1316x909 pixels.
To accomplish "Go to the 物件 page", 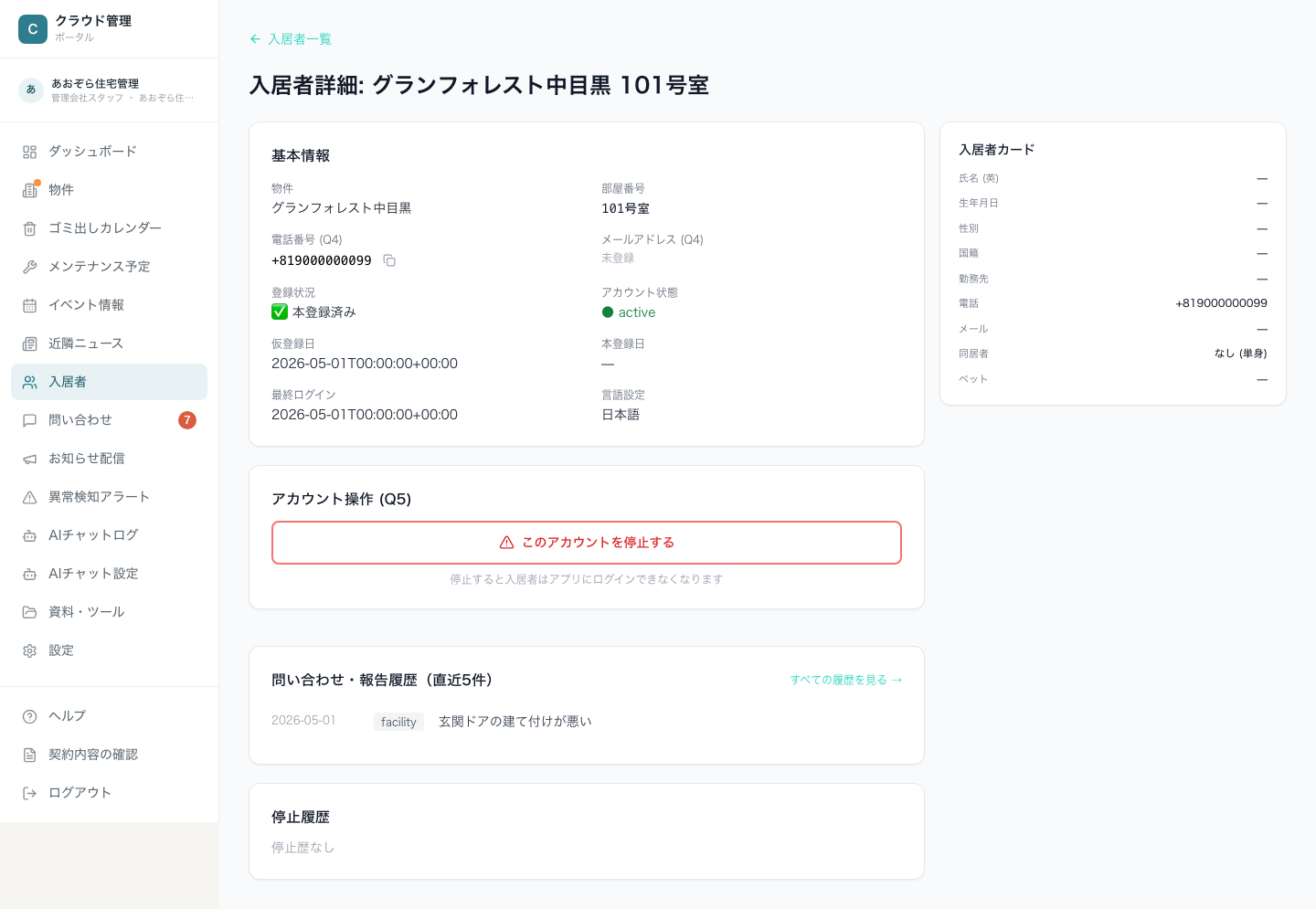I will pyautogui.click(x=110, y=190).
